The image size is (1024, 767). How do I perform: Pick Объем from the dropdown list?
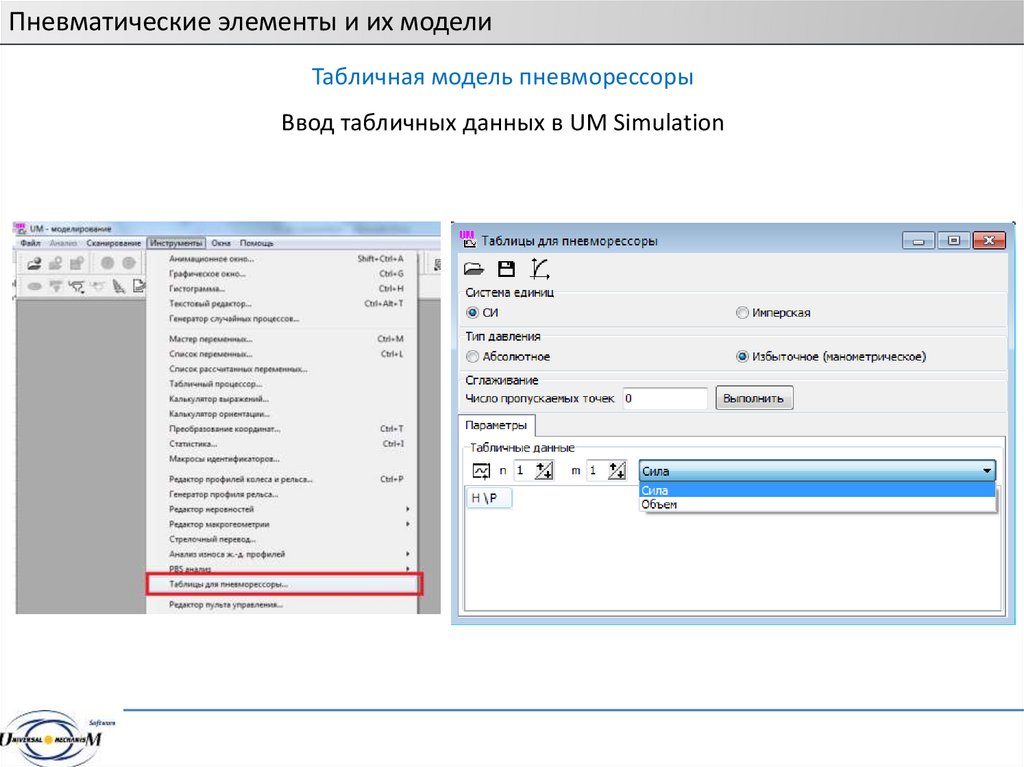click(x=660, y=505)
